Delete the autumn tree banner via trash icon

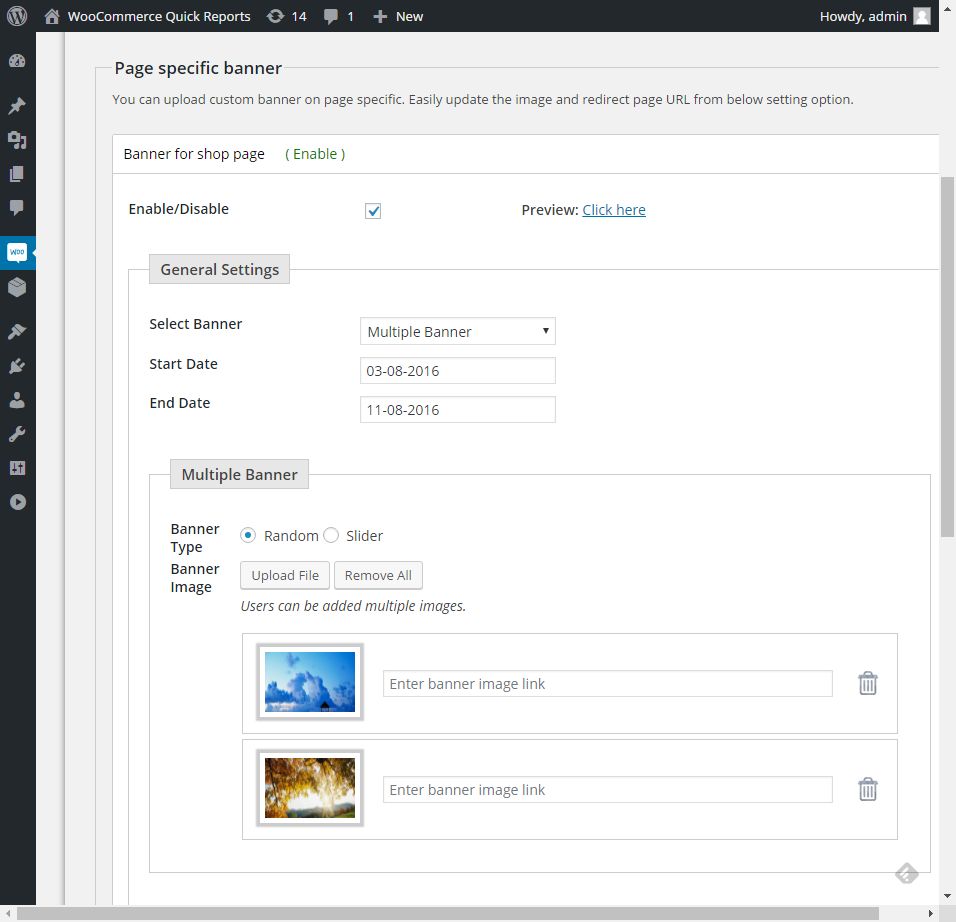pyautogui.click(x=867, y=790)
